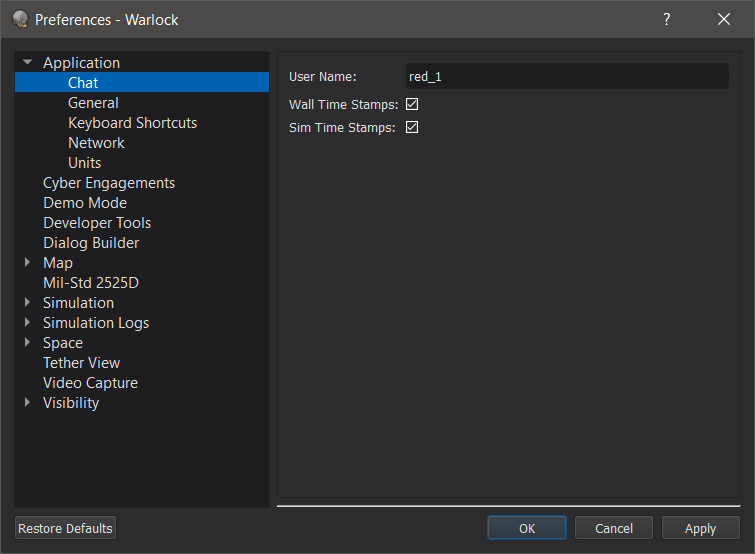Open the help question mark button
The height and width of the screenshot is (554, 755).
[x=666, y=19]
